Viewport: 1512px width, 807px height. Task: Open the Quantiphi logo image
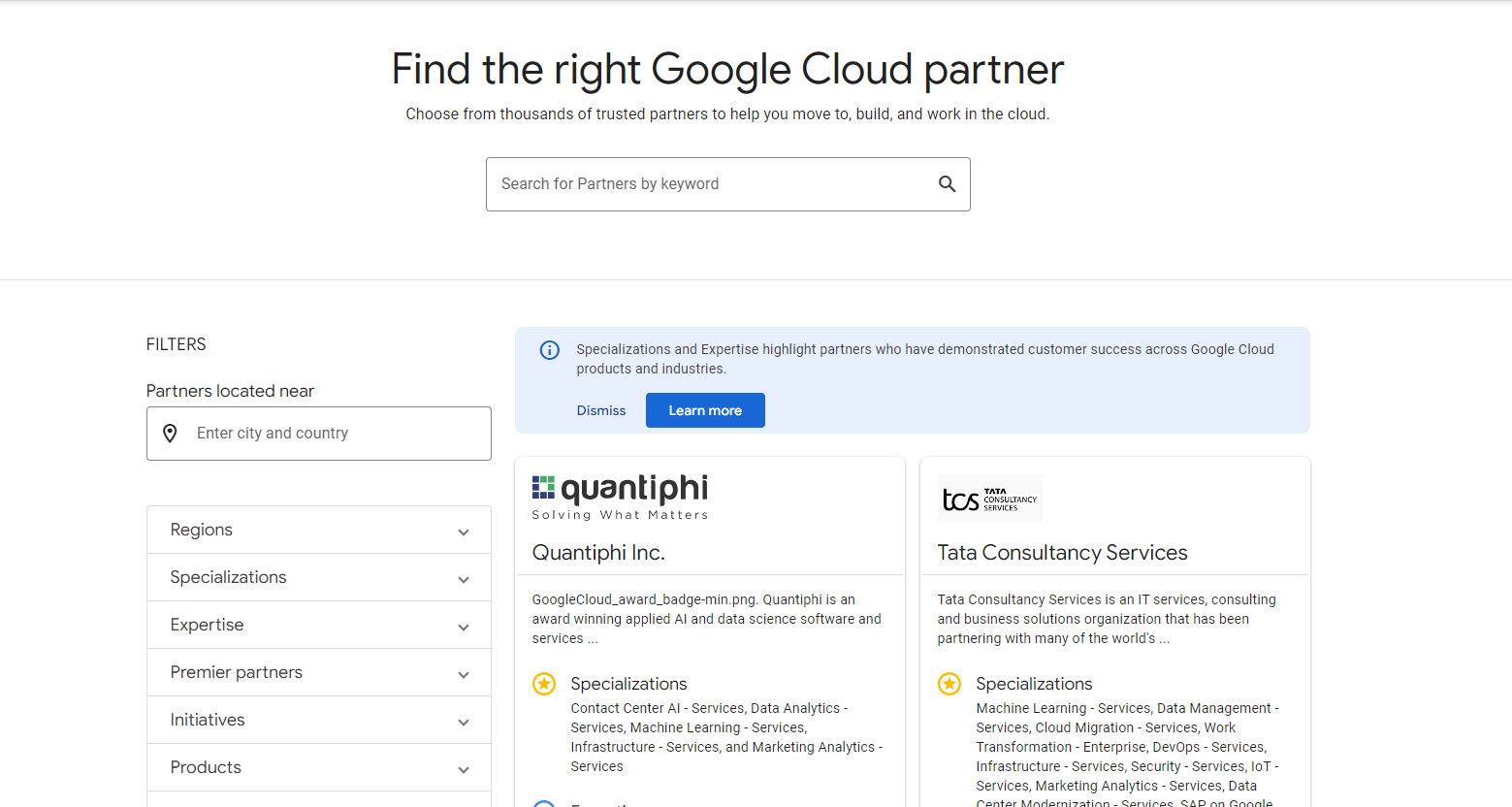click(x=620, y=498)
